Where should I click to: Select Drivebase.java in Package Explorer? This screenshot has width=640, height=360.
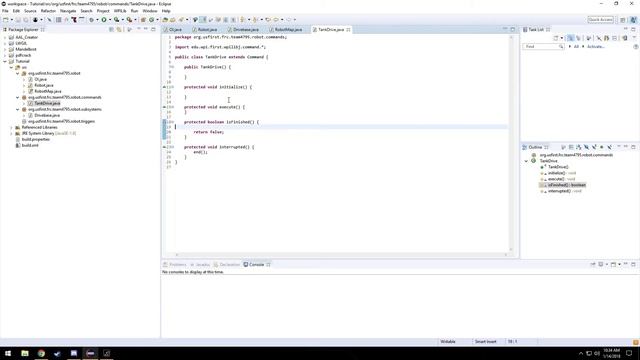[47, 116]
